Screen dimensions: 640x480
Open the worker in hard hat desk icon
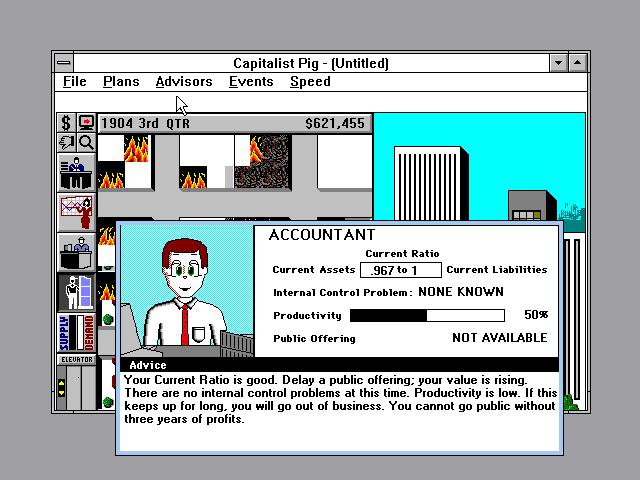(x=76, y=253)
